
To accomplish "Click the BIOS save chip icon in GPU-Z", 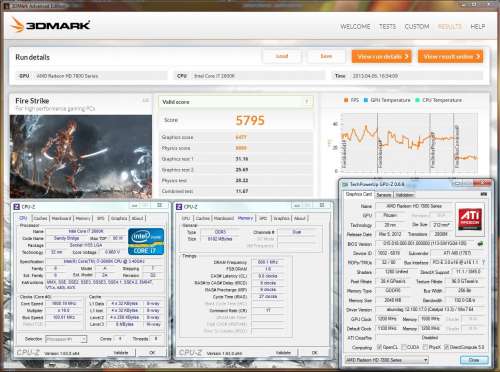I will pos(480,244).
